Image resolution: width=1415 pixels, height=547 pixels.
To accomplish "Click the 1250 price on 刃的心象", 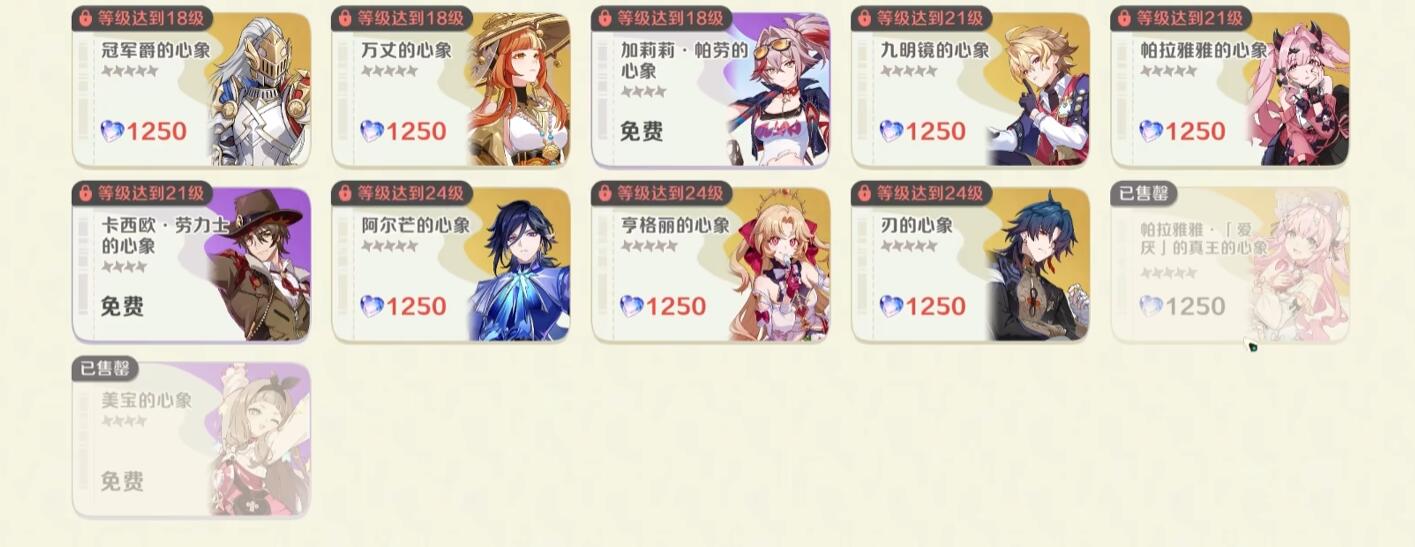I will 936,306.
